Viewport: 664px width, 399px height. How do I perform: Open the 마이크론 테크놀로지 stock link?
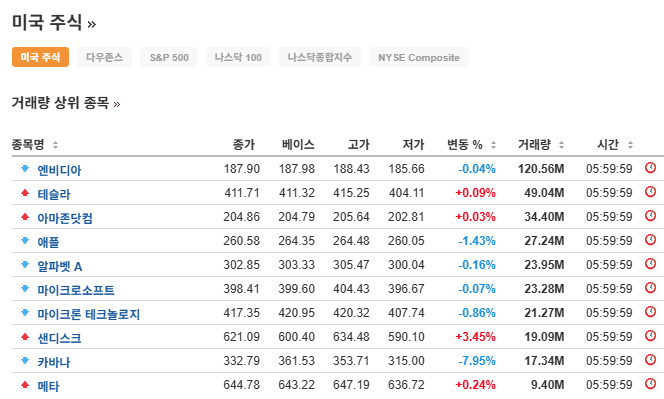coord(89,314)
